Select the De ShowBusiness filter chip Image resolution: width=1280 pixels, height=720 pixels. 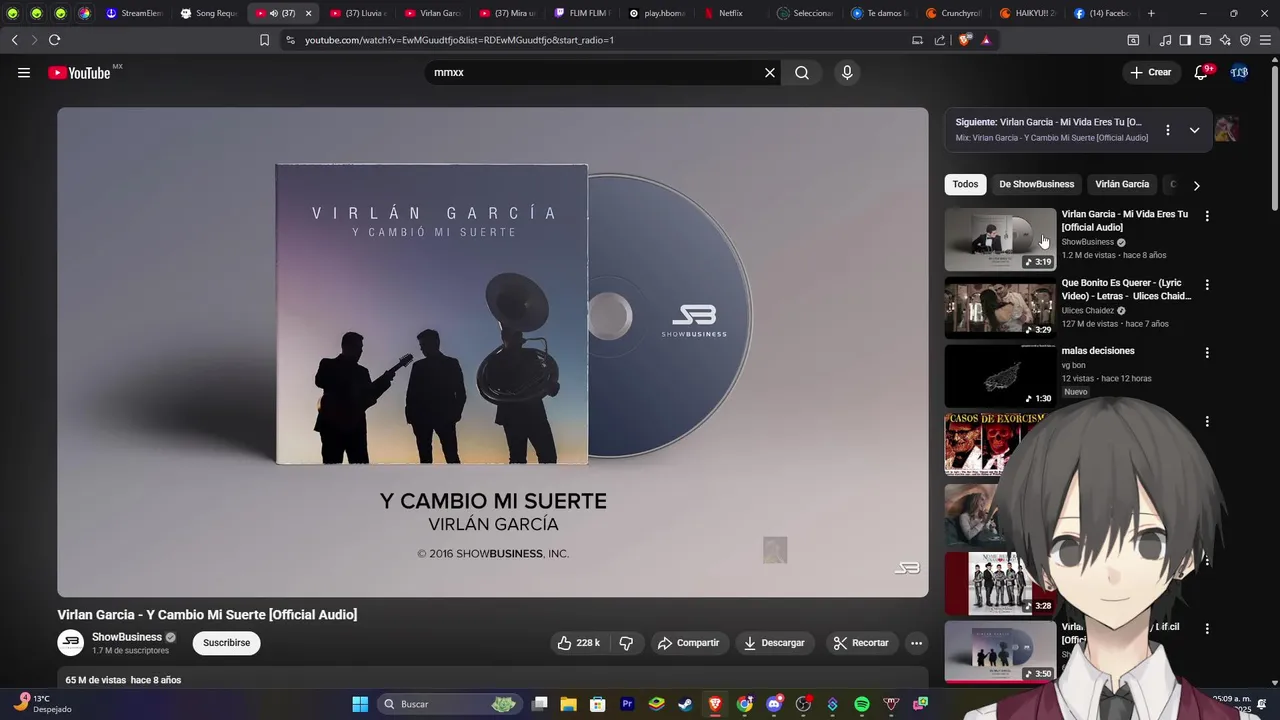(1037, 184)
